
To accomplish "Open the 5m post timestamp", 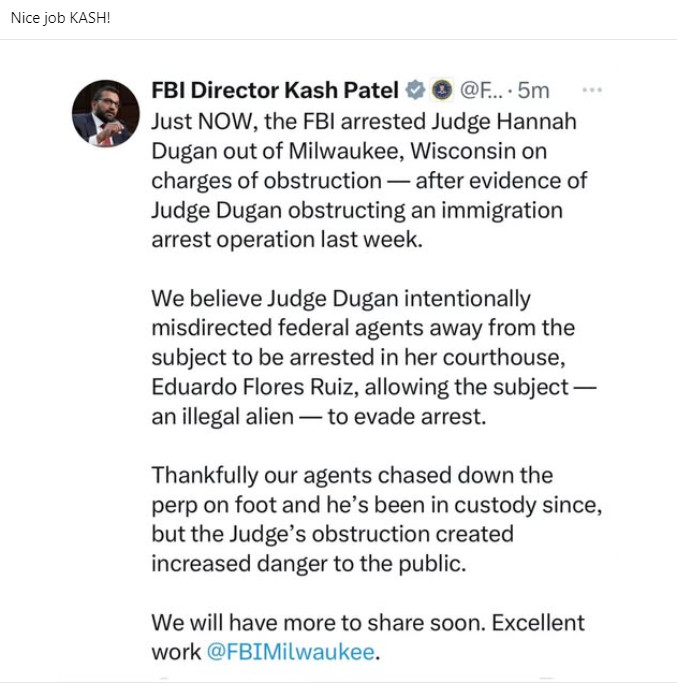I will (533, 90).
